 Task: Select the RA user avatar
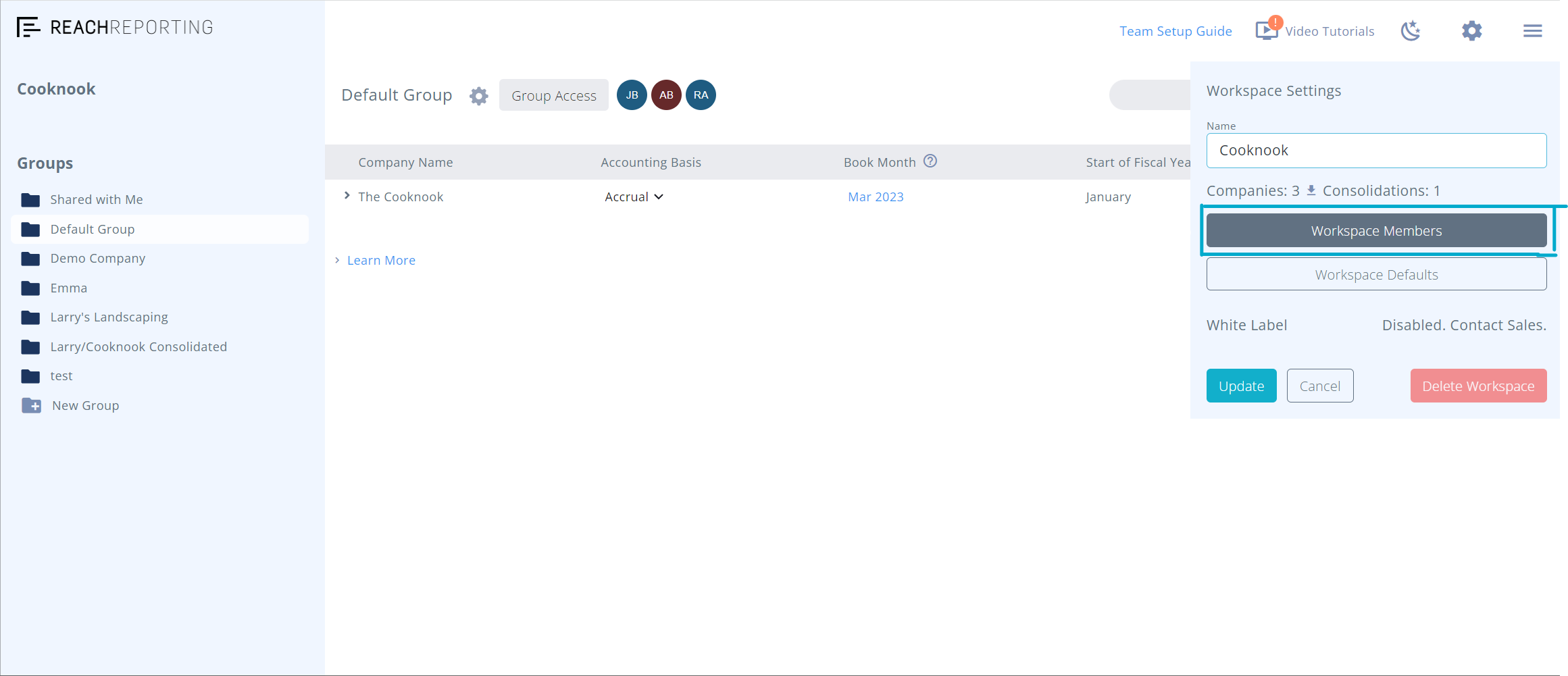click(701, 95)
